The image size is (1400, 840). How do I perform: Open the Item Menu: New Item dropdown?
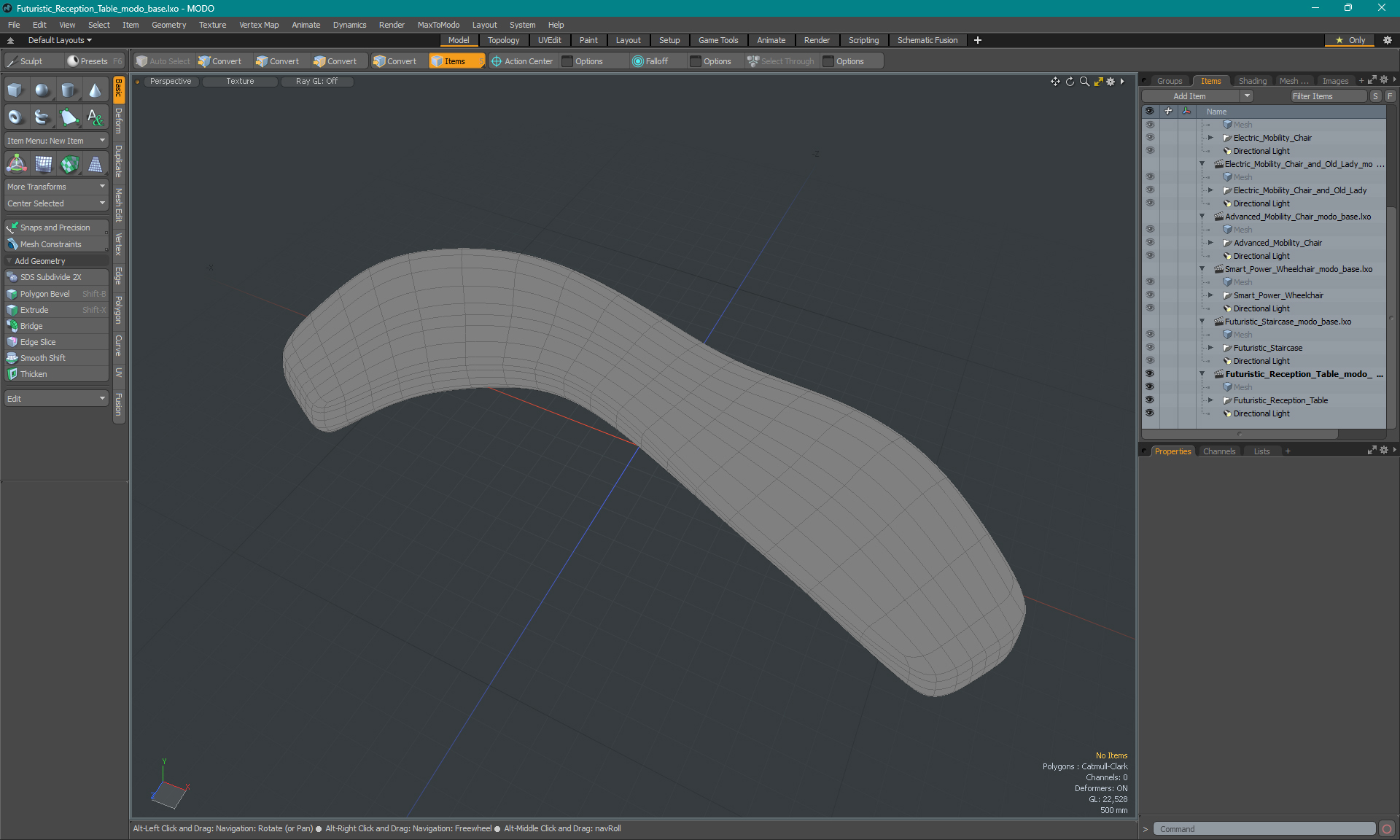pos(56,141)
